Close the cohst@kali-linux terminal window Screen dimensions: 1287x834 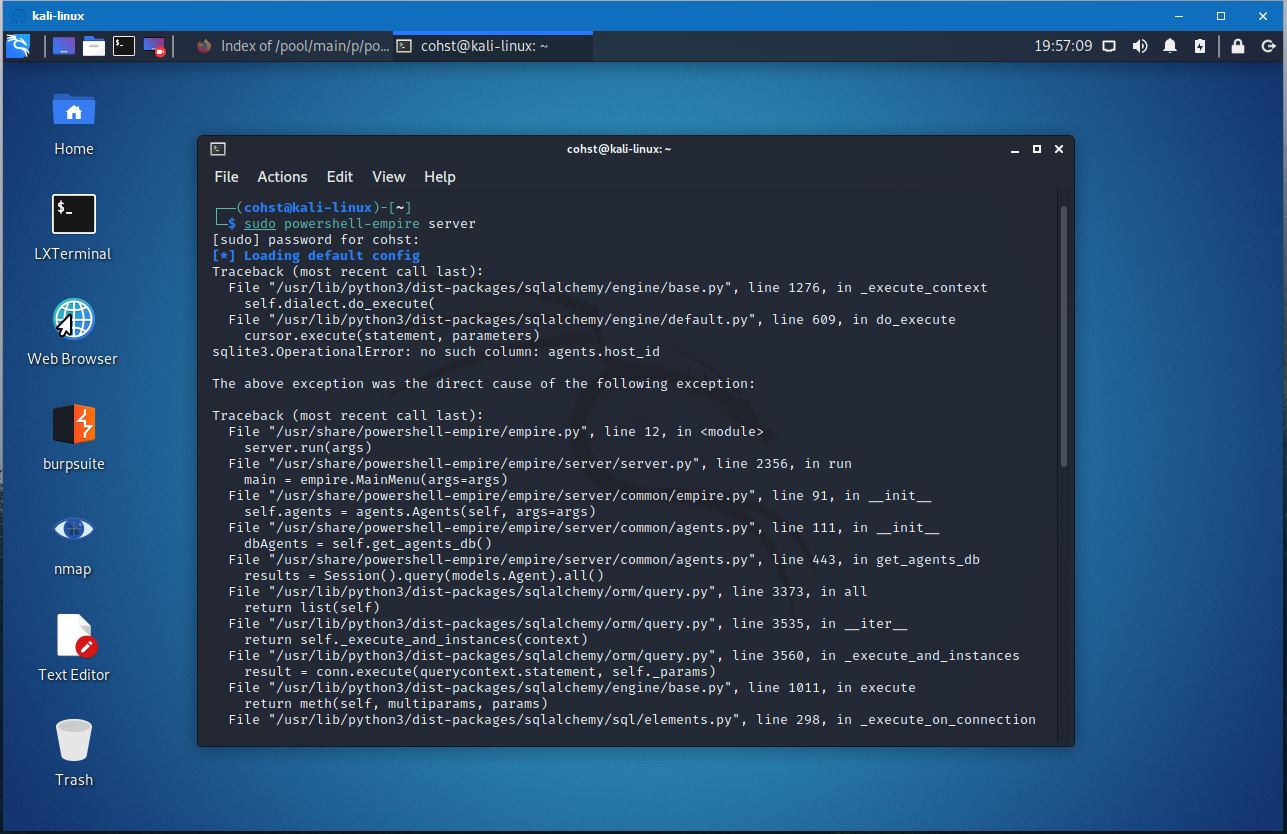click(1059, 149)
